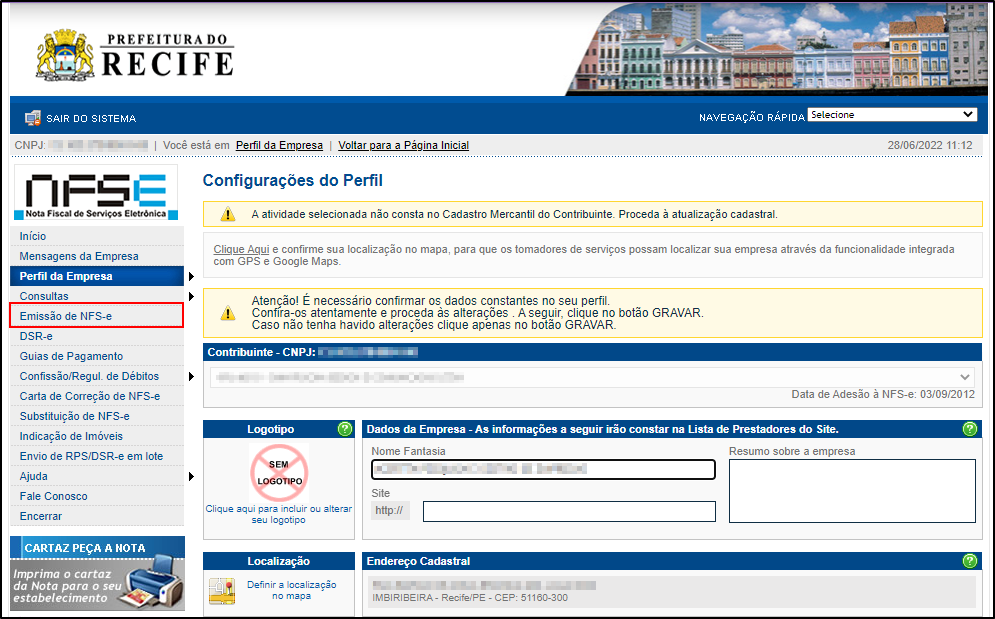Click the map location icon
Screen dimensions: 995x619
222,591
